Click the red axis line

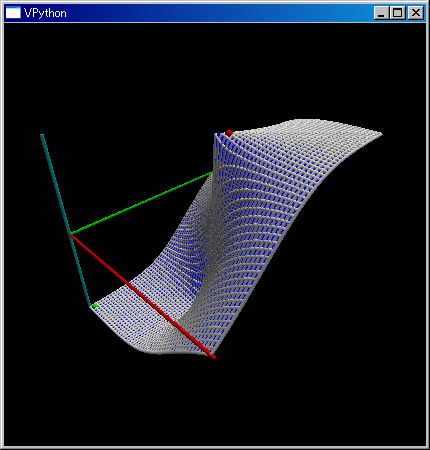143,296
